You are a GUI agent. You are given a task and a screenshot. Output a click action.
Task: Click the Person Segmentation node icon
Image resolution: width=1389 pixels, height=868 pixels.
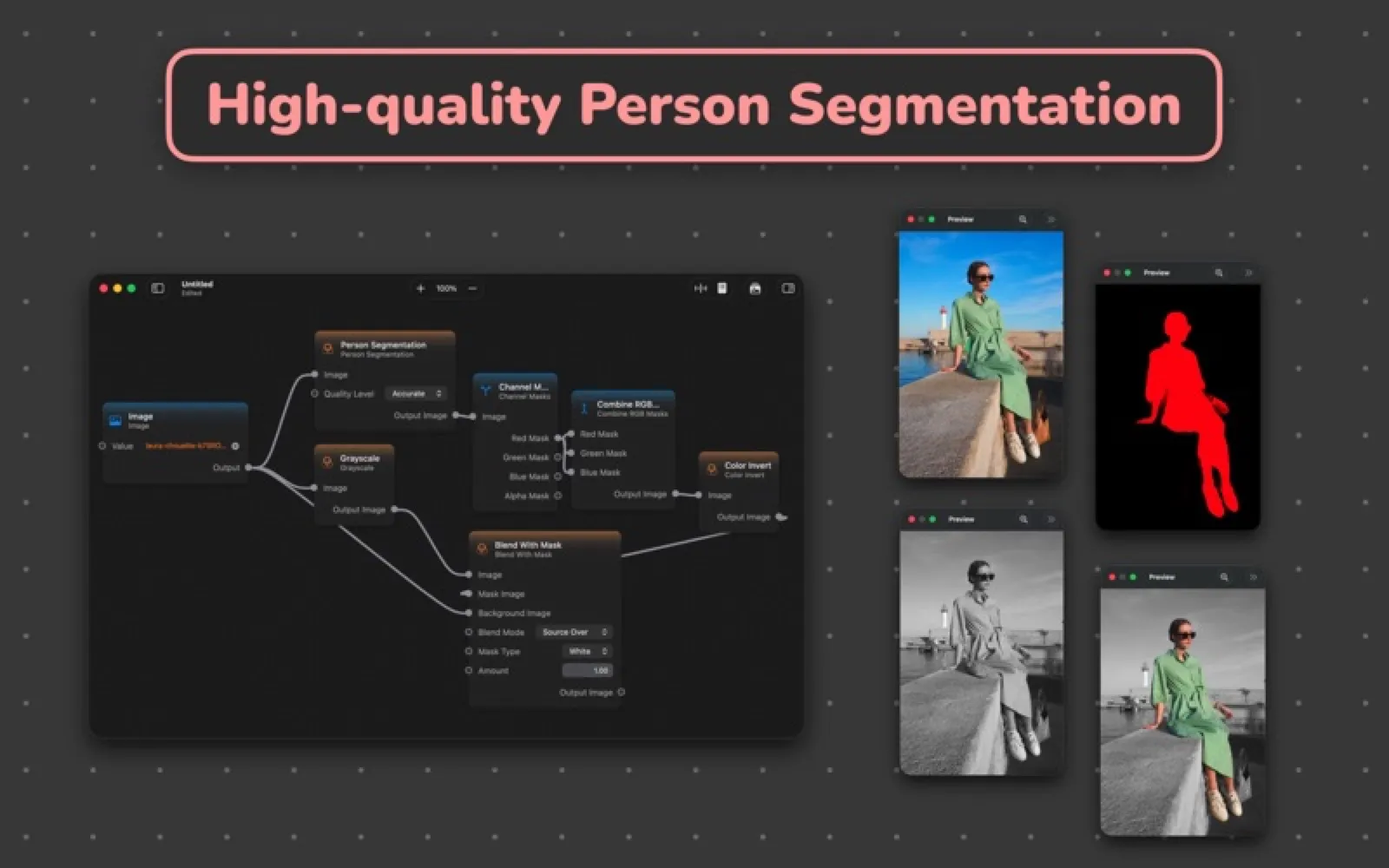click(327, 348)
